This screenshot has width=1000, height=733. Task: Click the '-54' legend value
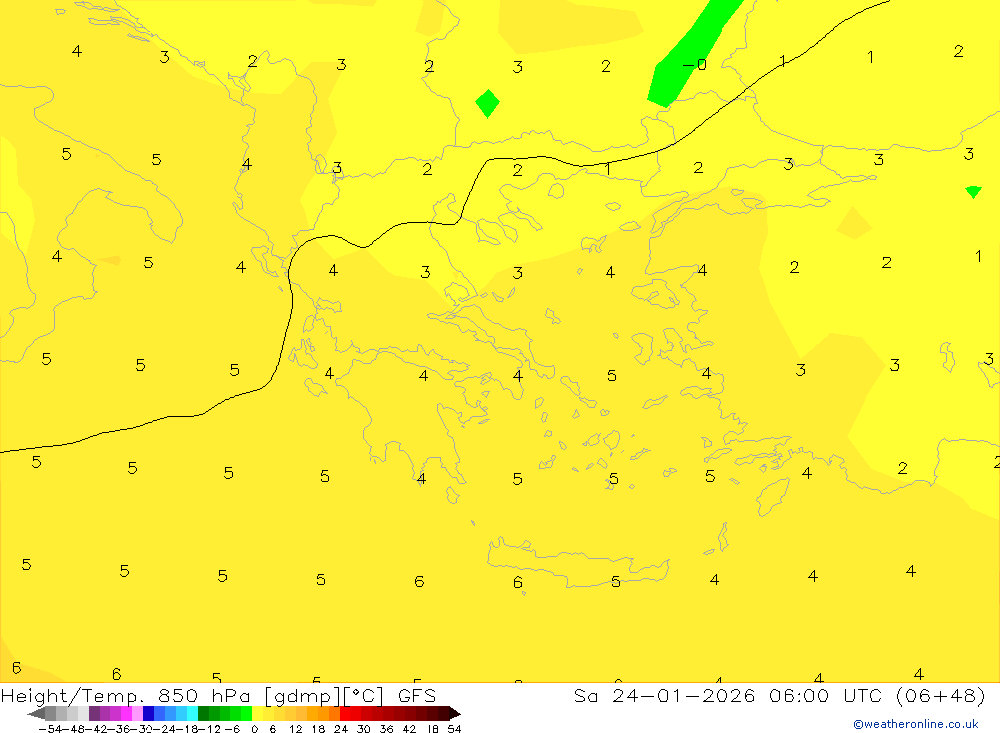click(50, 729)
